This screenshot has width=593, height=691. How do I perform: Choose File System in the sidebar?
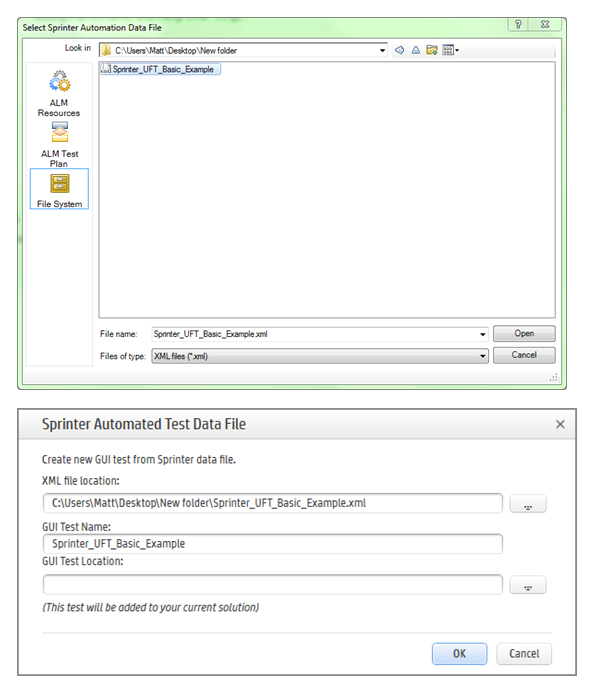click(59, 189)
